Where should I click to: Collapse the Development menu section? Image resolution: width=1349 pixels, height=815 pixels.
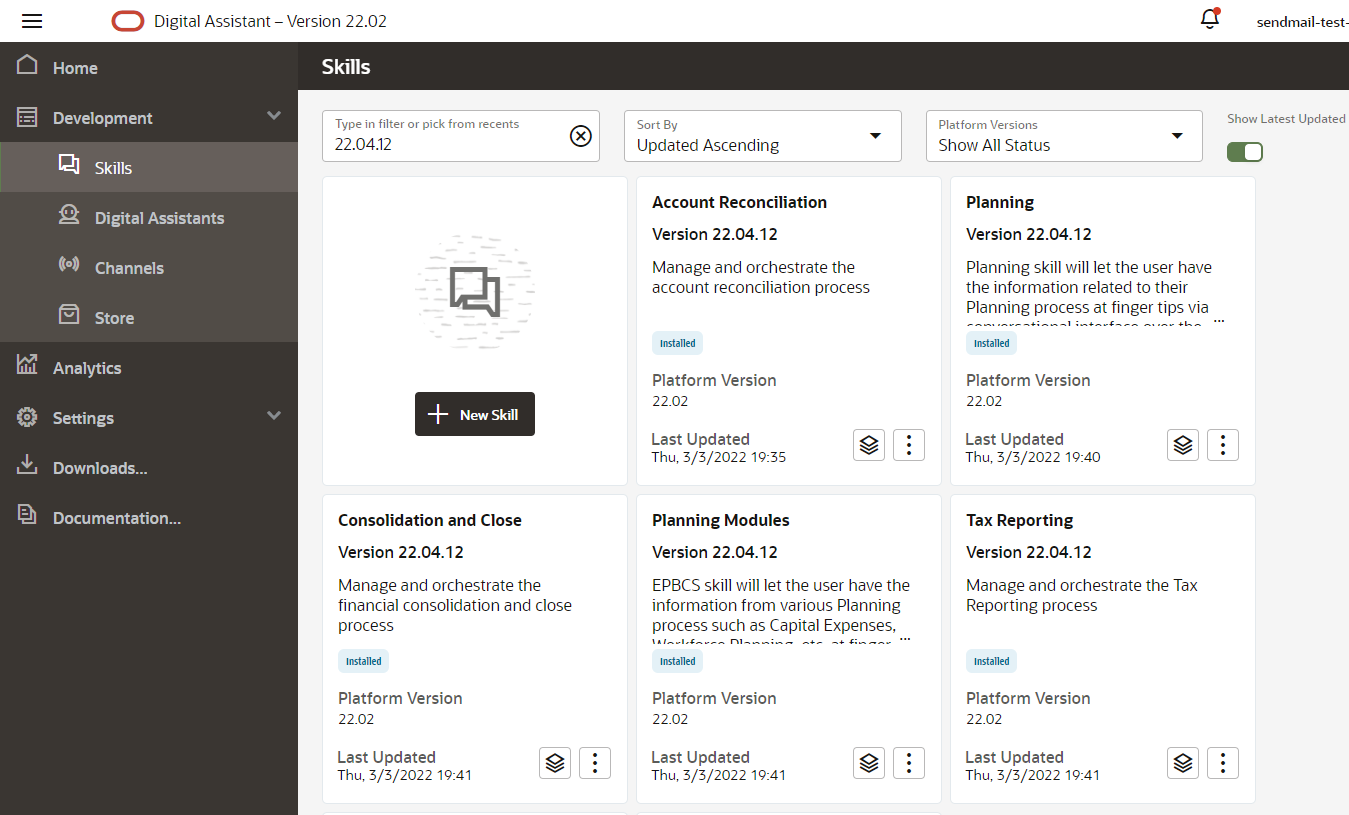[x=274, y=117]
